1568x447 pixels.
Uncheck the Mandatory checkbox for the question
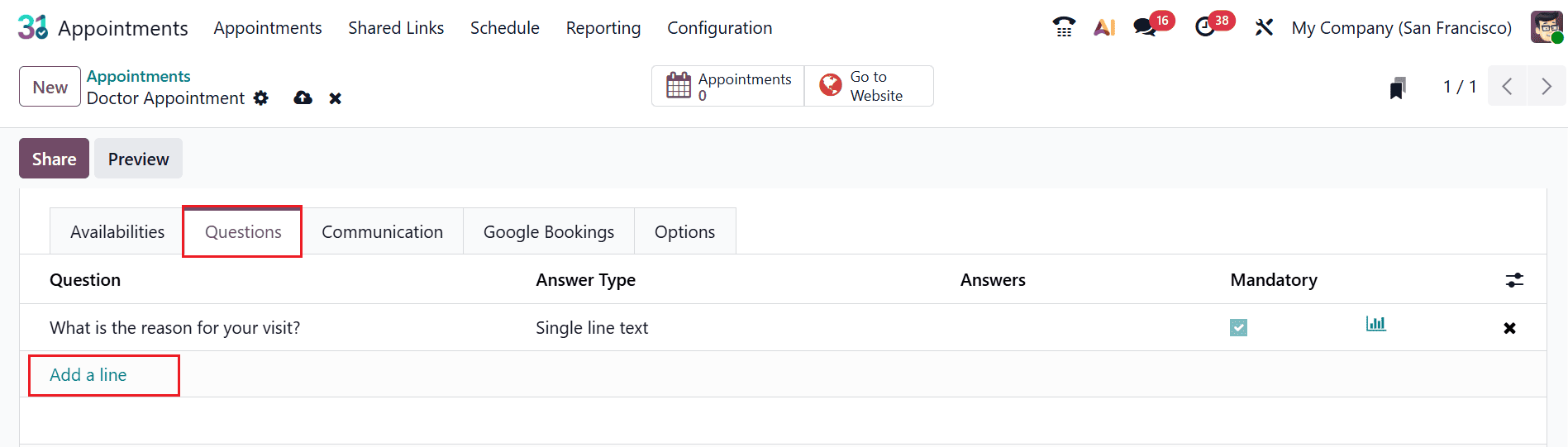click(1238, 328)
